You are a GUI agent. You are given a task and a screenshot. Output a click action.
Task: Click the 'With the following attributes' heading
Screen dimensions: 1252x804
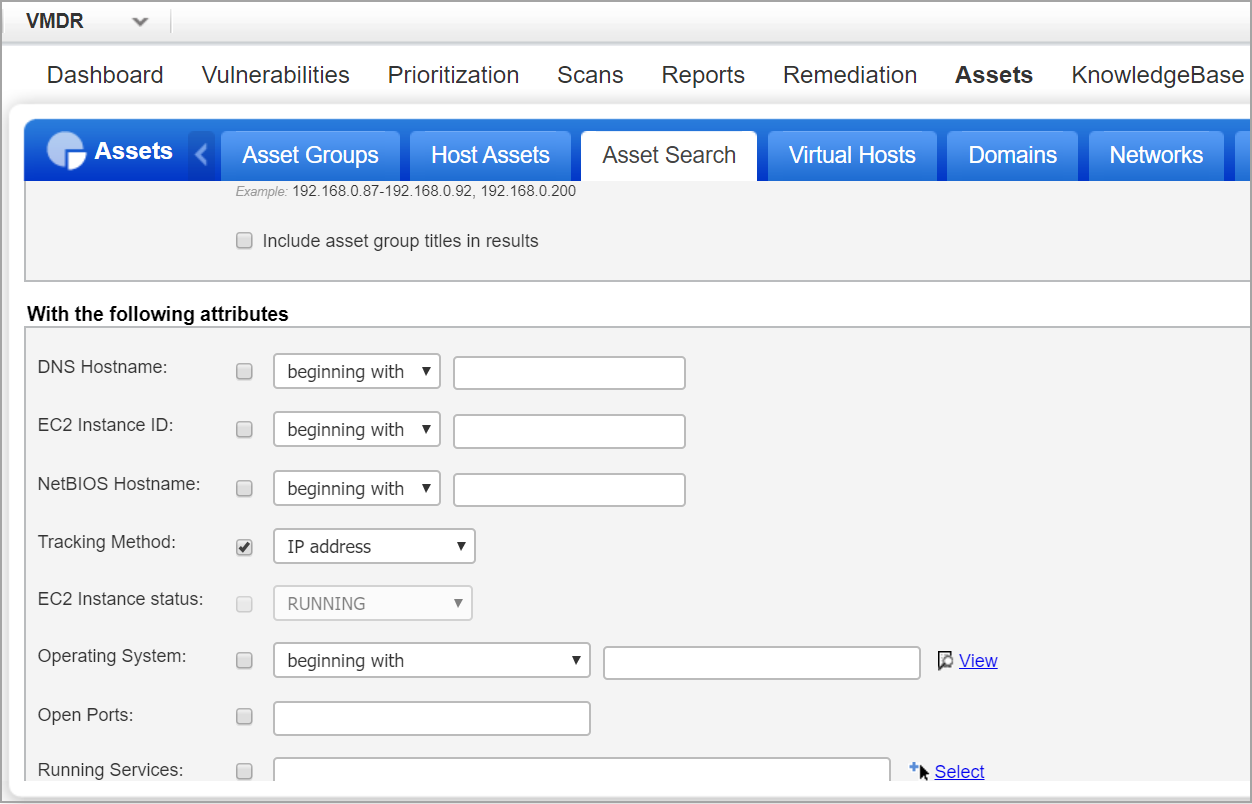[x=158, y=314]
